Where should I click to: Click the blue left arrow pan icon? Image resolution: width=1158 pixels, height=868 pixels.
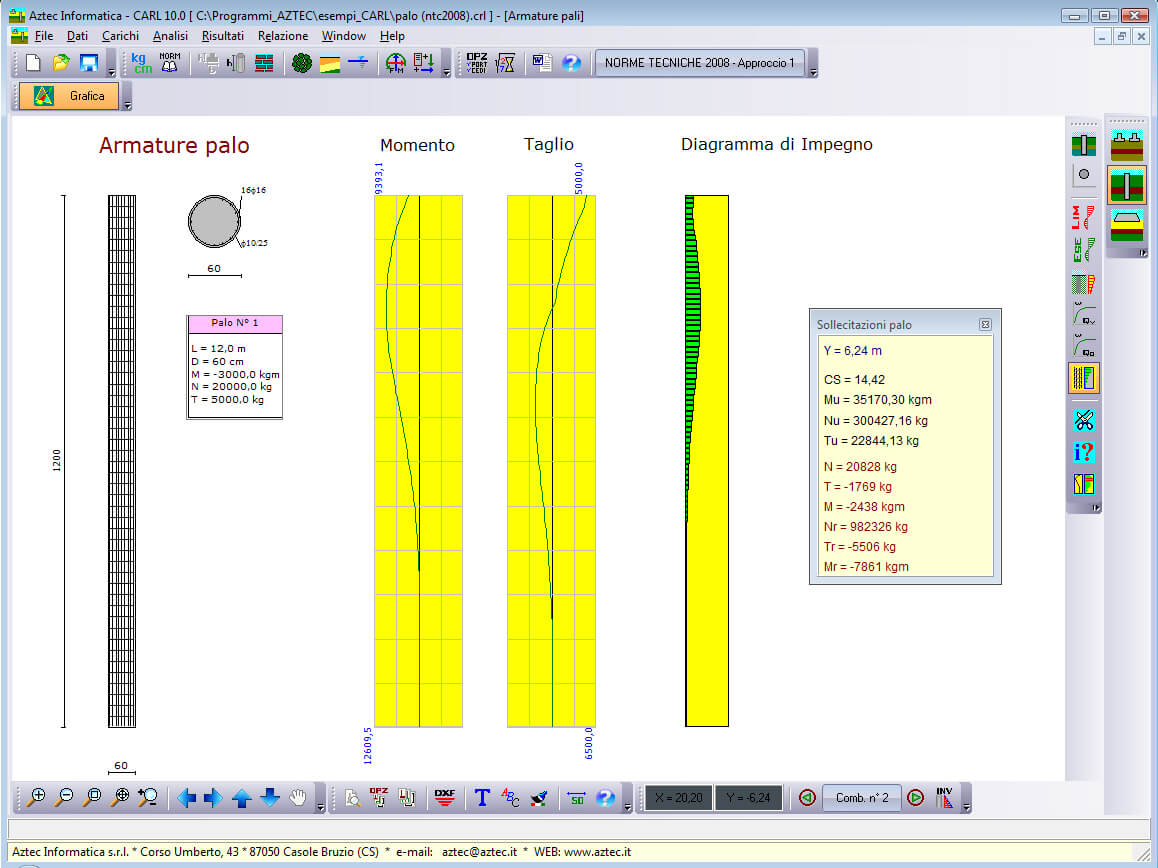(186, 797)
